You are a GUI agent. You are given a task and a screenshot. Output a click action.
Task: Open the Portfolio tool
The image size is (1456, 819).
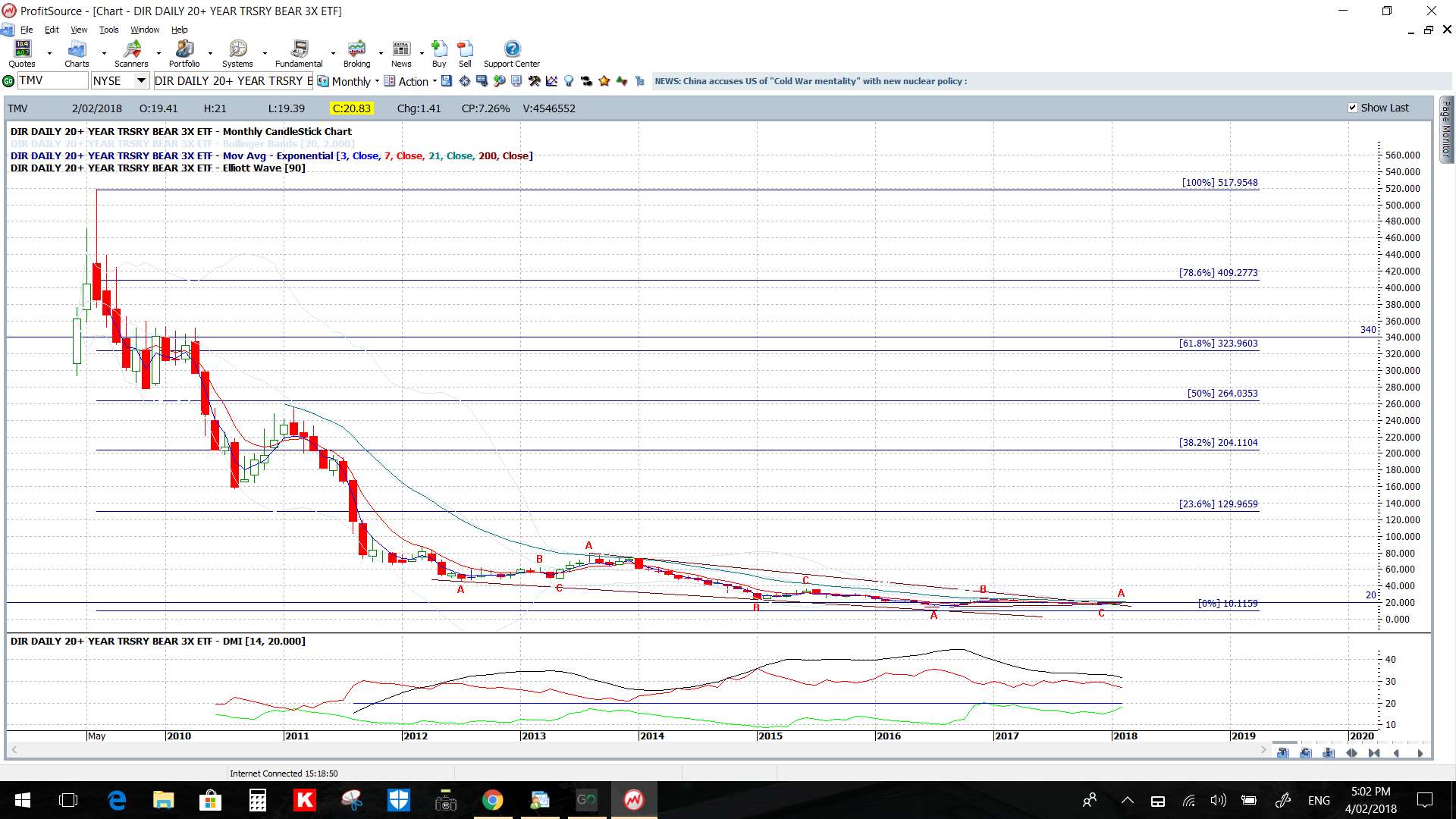[184, 54]
